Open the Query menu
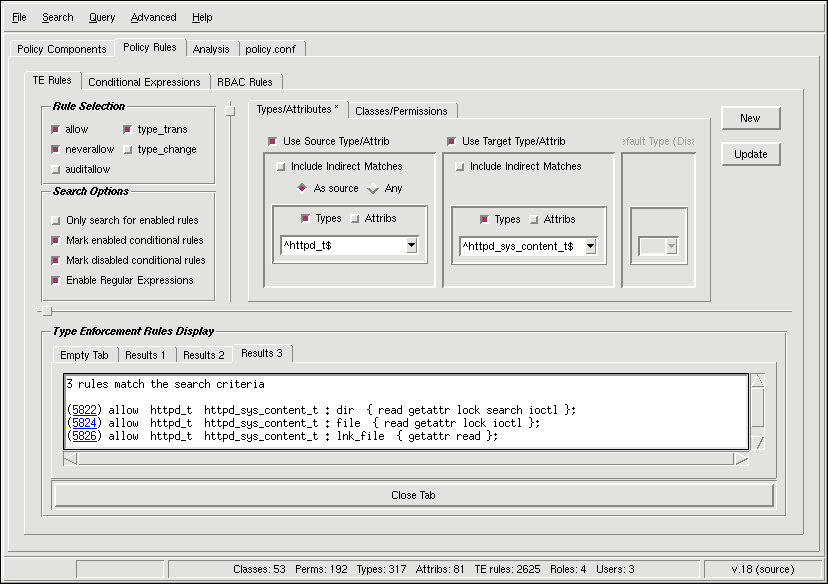The width and height of the screenshot is (828, 584). tap(101, 17)
